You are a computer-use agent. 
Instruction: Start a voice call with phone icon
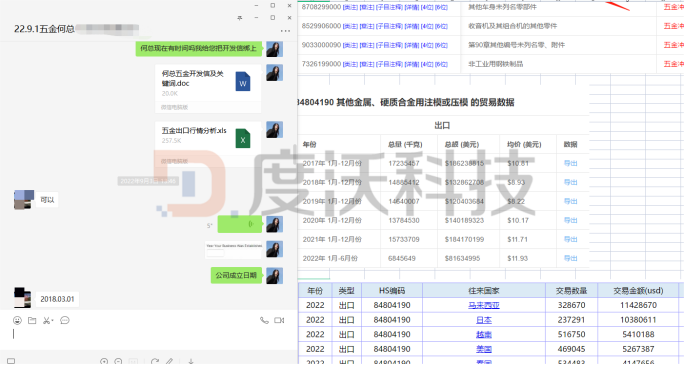[264, 321]
